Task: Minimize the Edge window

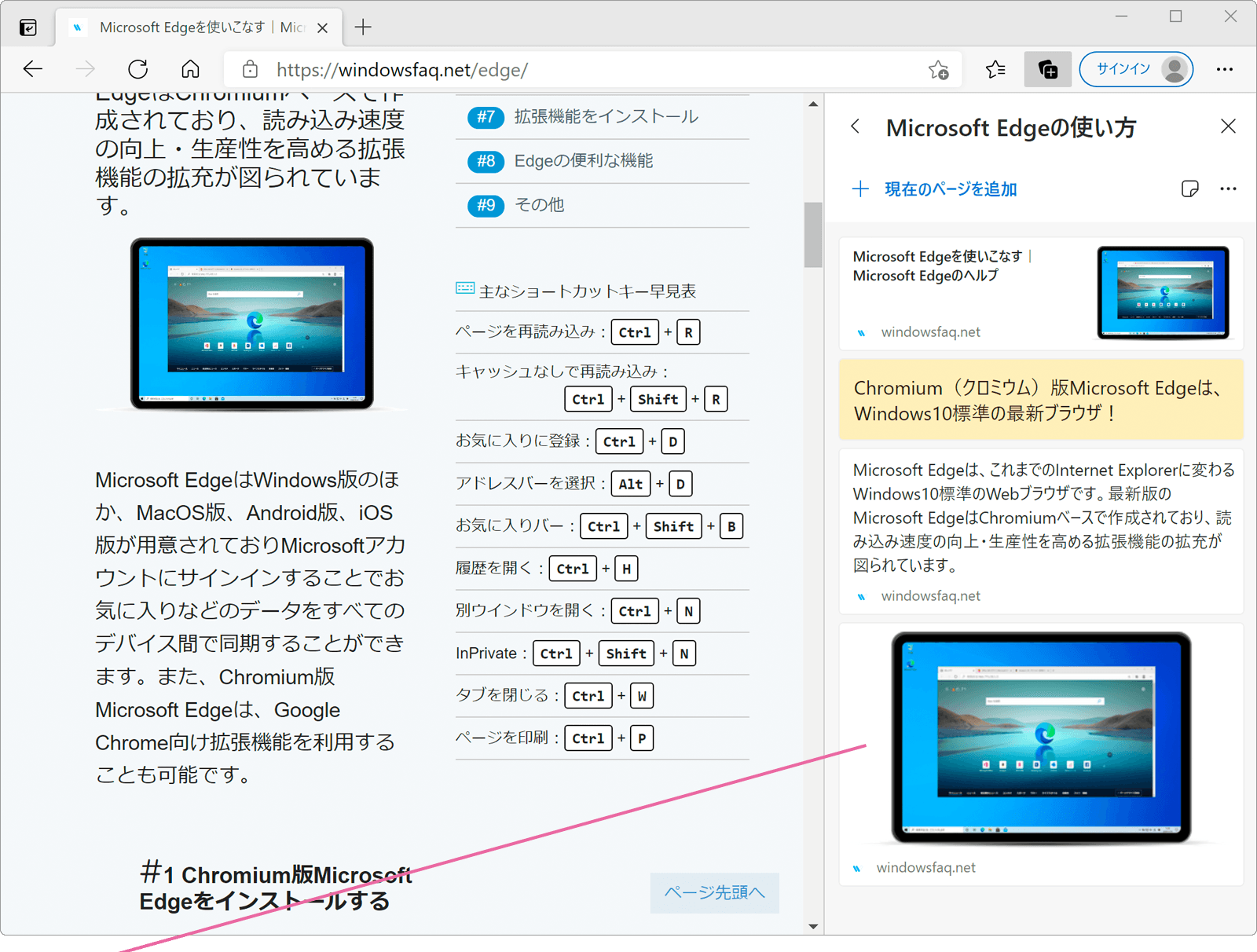Action: point(1121,16)
